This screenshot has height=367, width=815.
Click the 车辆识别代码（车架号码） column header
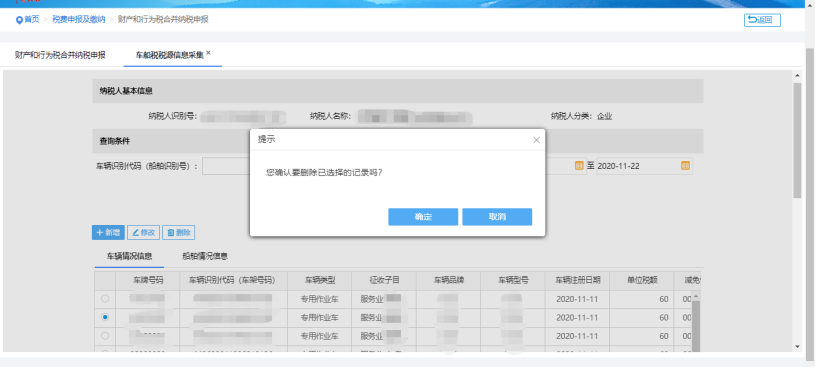[233, 280]
